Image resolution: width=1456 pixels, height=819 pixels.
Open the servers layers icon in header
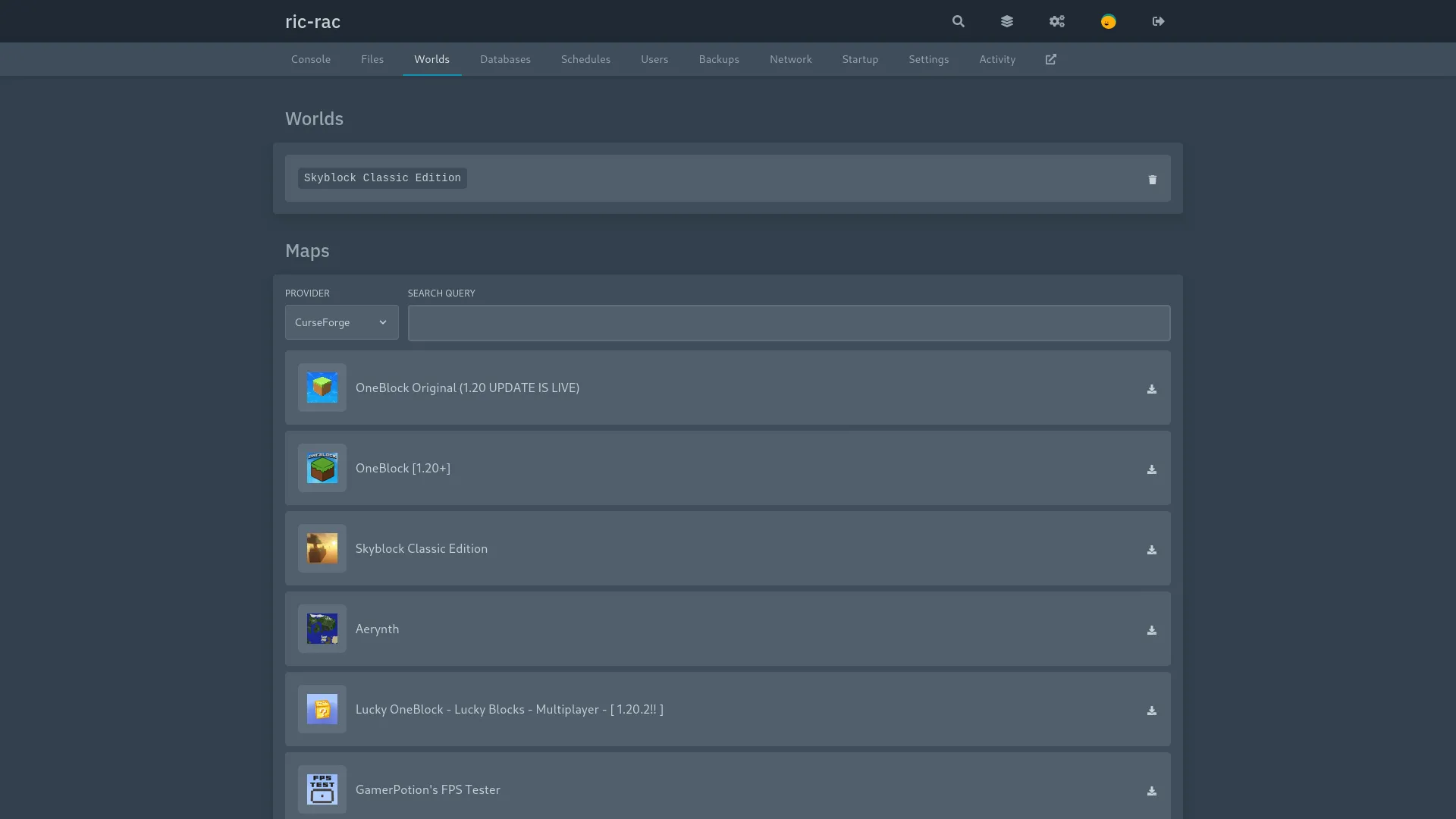1007,21
